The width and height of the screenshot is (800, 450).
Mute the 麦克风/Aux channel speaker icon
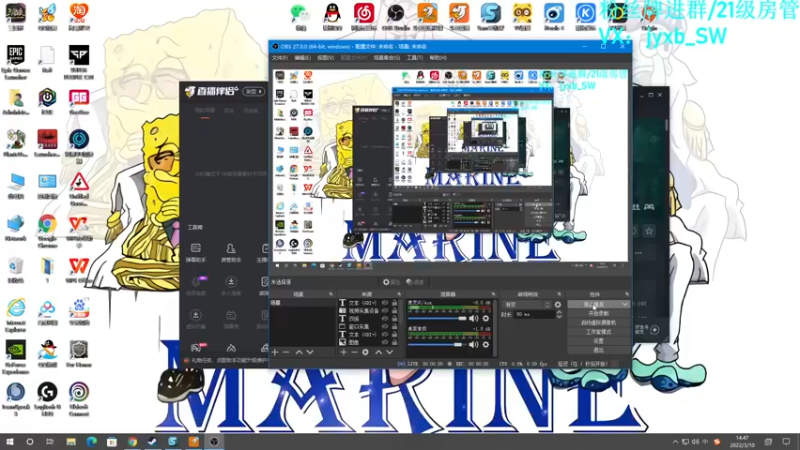[x=474, y=318]
